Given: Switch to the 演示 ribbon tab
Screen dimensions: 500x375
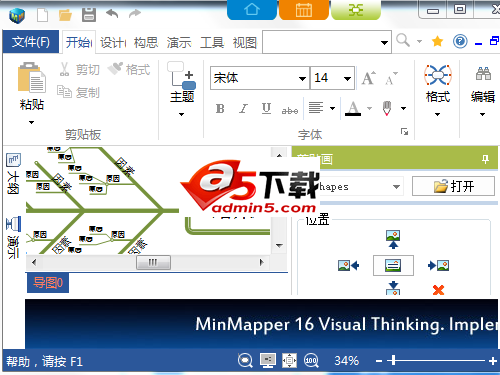Looking at the screenshot, I should 179,43.
